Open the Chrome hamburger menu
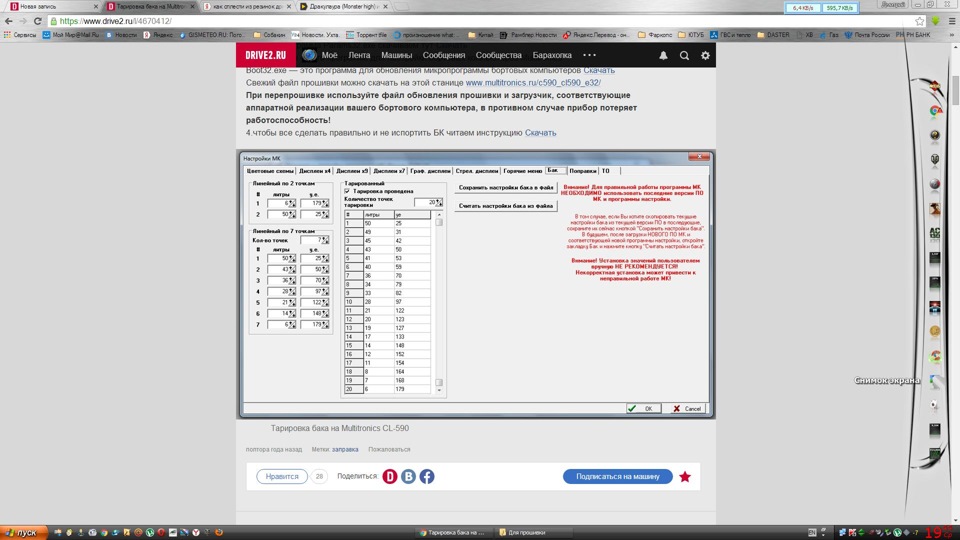The image size is (960, 540). pyautogui.click(x=952, y=21)
